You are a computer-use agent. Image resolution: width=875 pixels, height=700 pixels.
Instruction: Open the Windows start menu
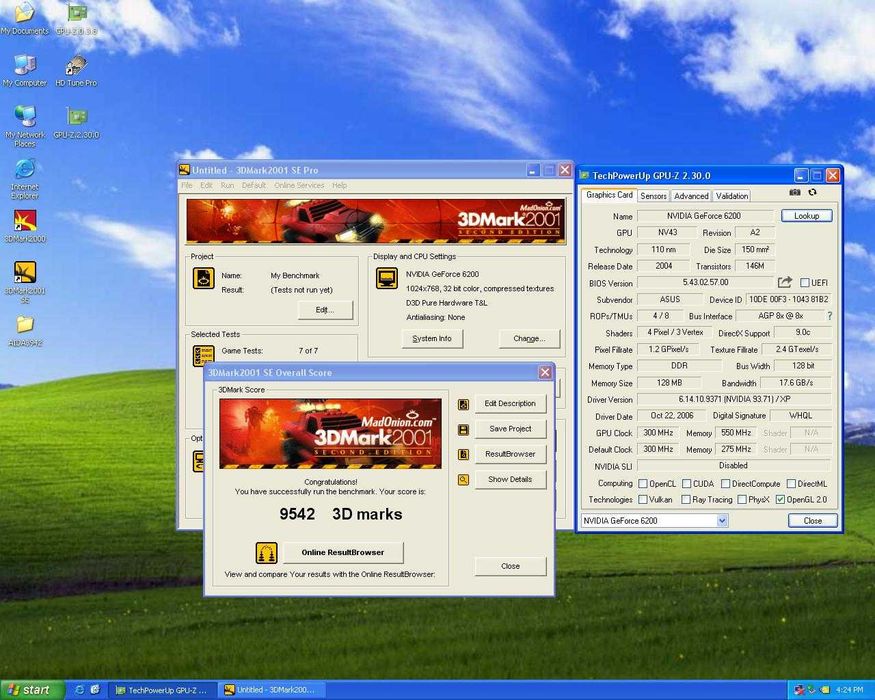pyautogui.click(x=30, y=690)
